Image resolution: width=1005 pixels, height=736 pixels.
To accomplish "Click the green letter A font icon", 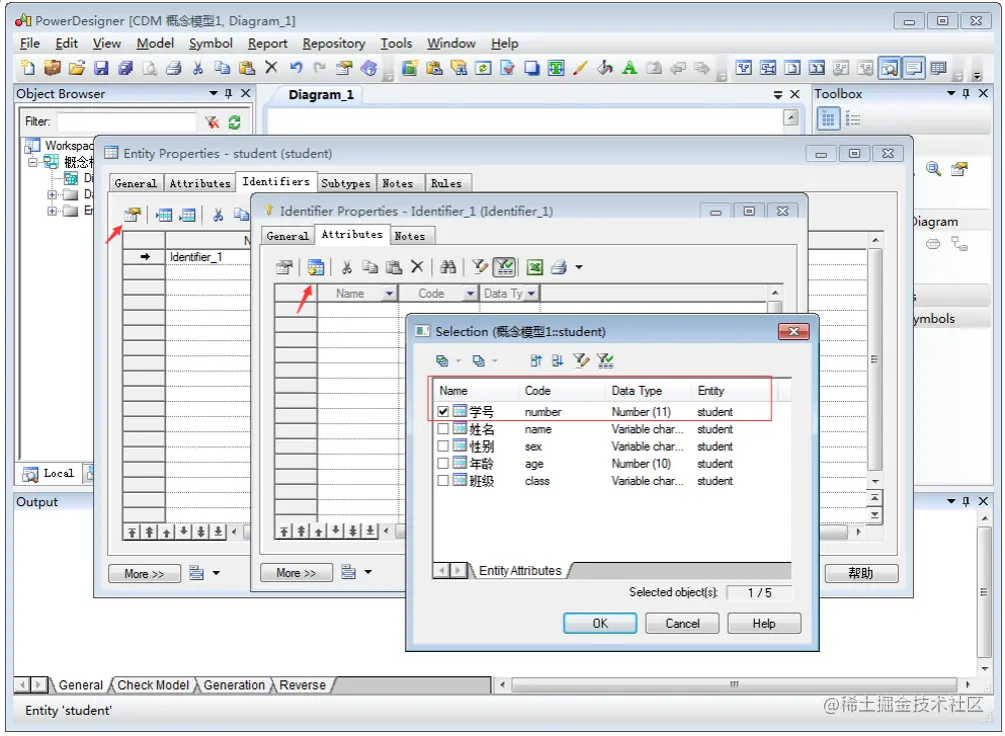I will coord(629,67).
